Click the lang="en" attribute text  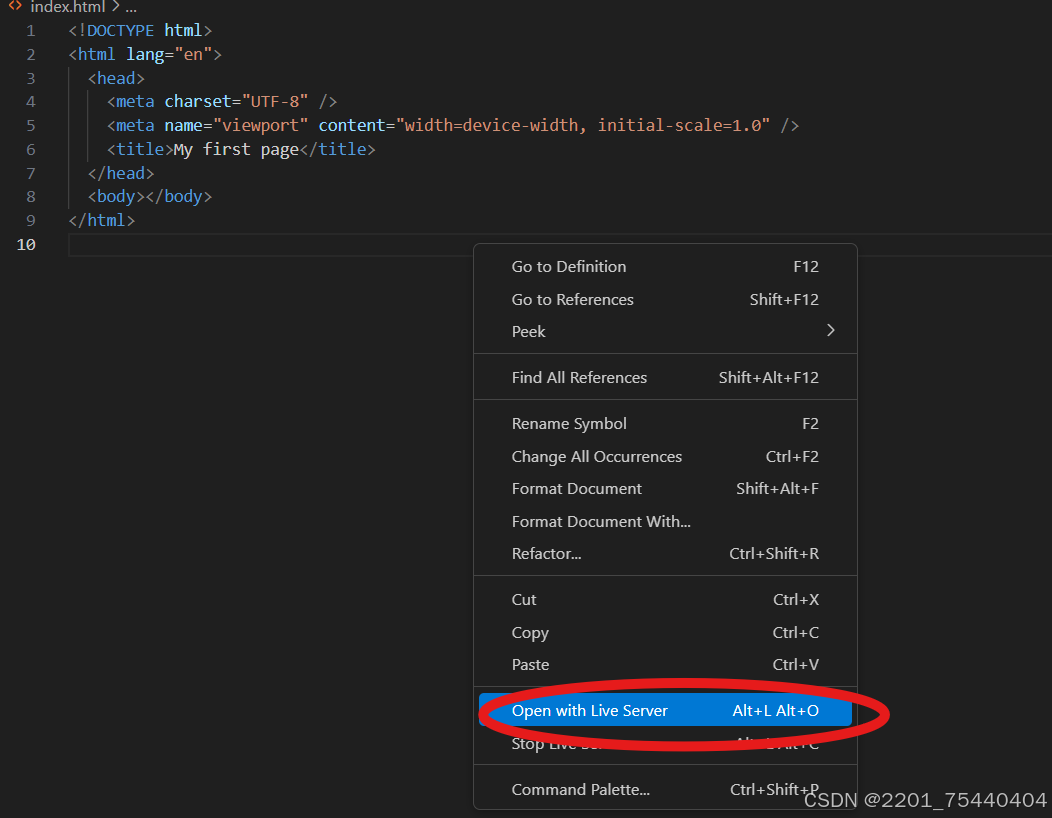point(169,54)
